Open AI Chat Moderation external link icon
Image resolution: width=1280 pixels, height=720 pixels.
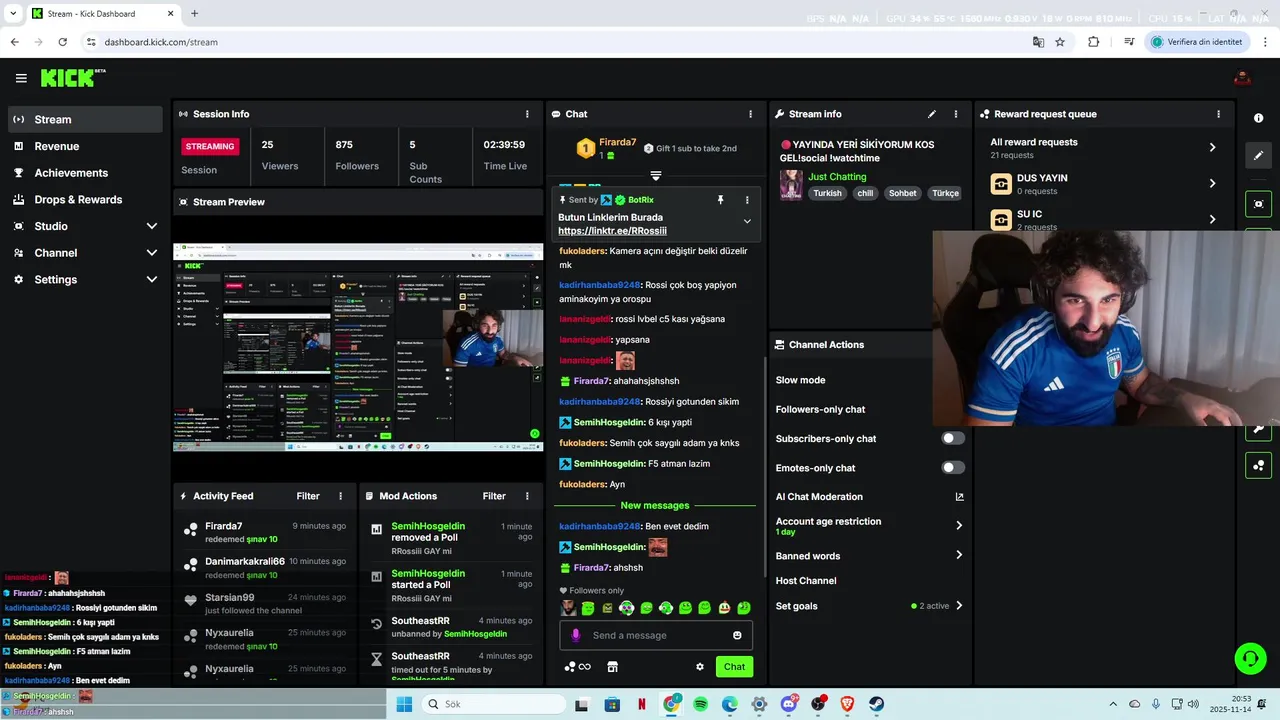pyautogui.click(x=959, y=497)
